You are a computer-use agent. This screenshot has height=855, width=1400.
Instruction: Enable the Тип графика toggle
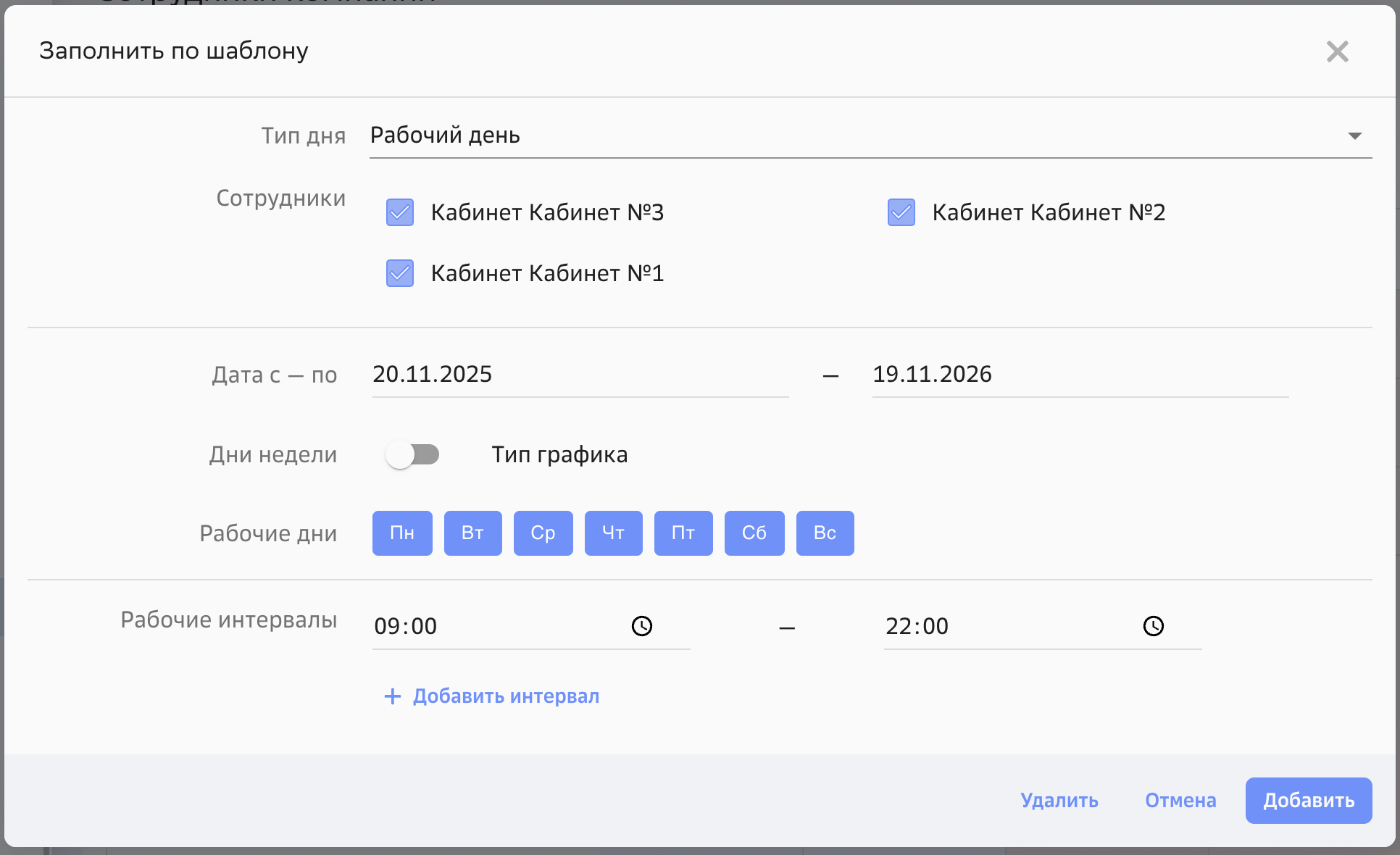[413, 454]
